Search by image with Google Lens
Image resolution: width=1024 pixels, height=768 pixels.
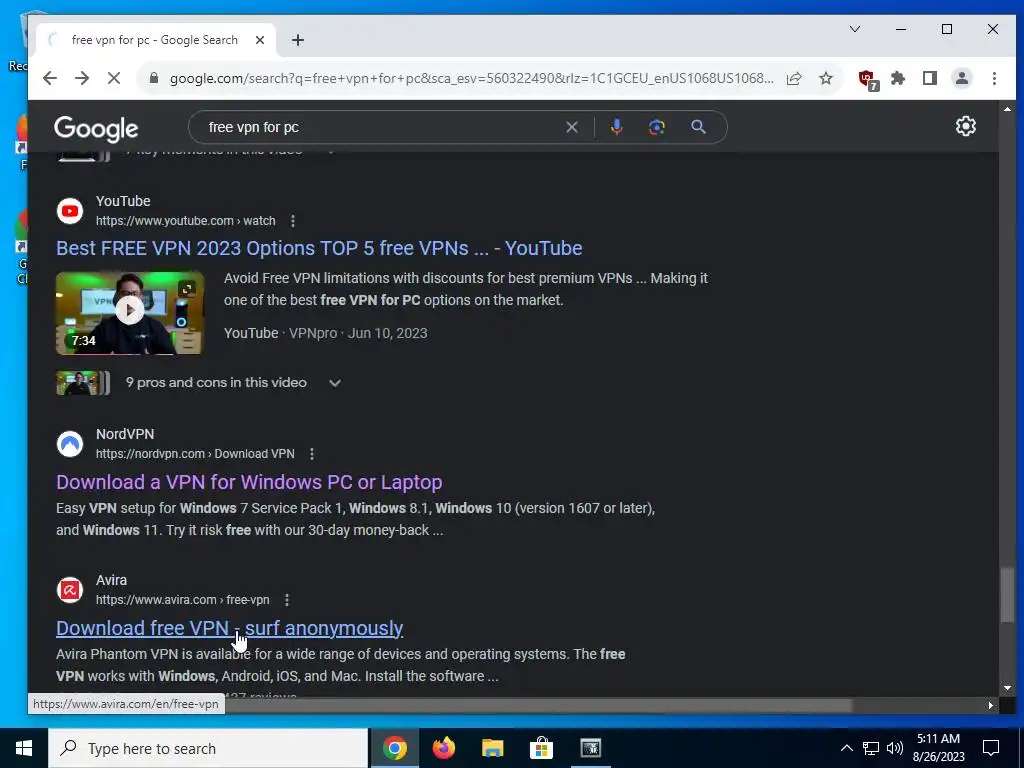pyautogui.click(x=656, y=127)
